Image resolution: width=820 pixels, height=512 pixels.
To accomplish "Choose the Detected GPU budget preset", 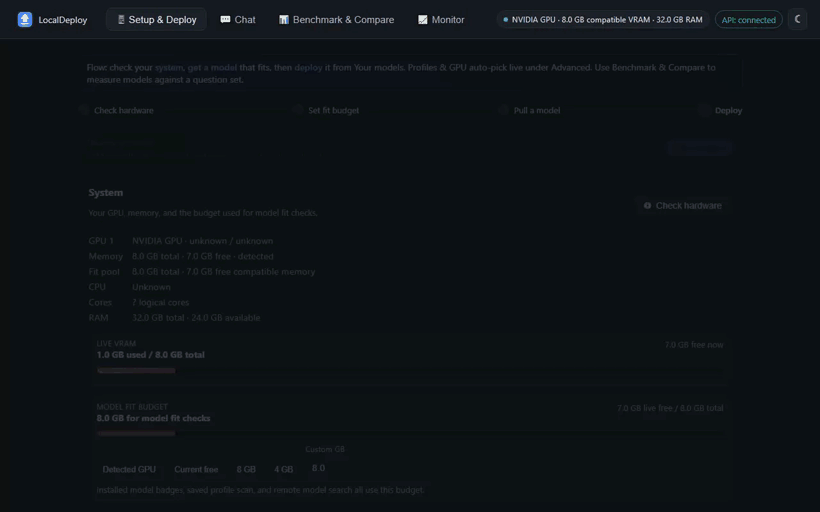I will point(129,470).
